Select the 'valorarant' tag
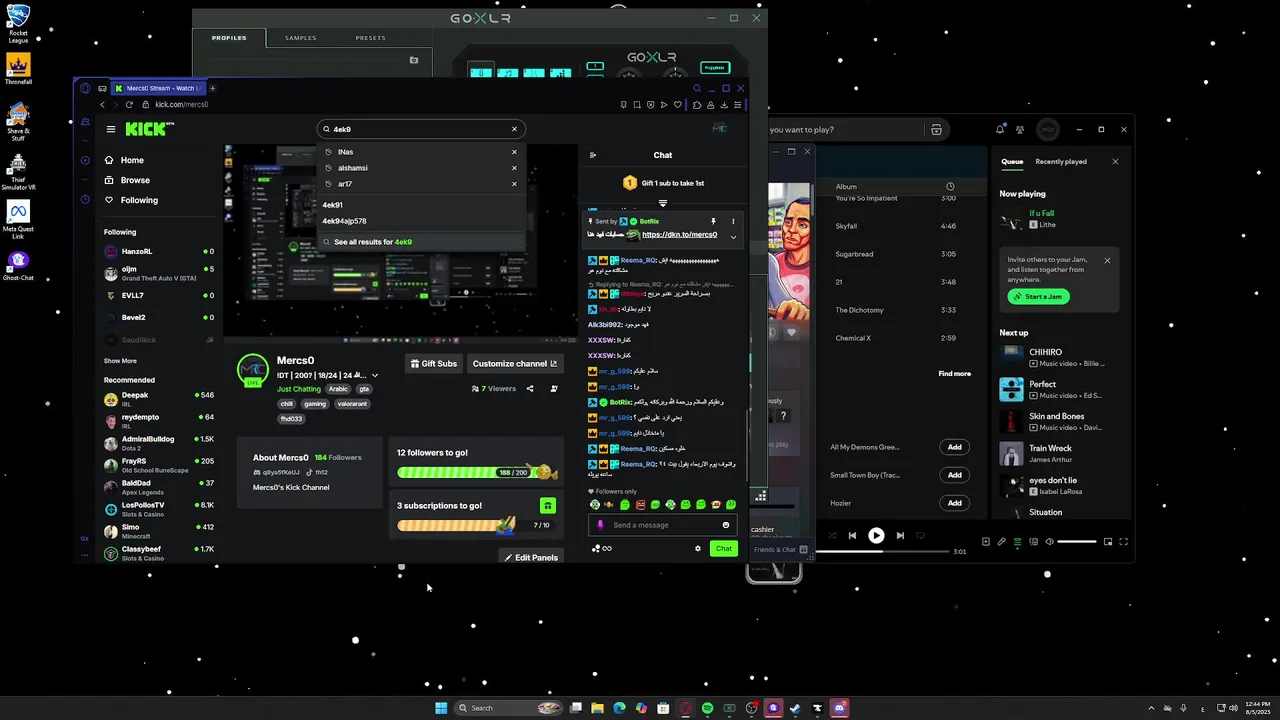Image resolution: width=1280 pixels, height=720 pixels. tap(352, 404)
